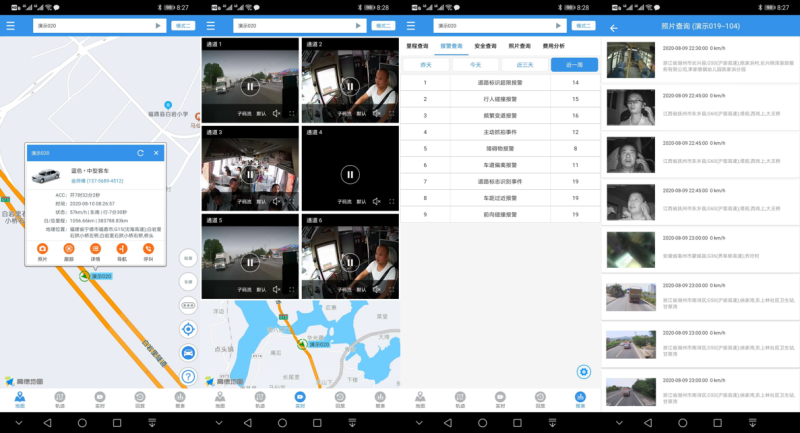Select 地图 tab in map screen bottom bar
This screenshot has height=433, width=800.
[x=20, y=399]
